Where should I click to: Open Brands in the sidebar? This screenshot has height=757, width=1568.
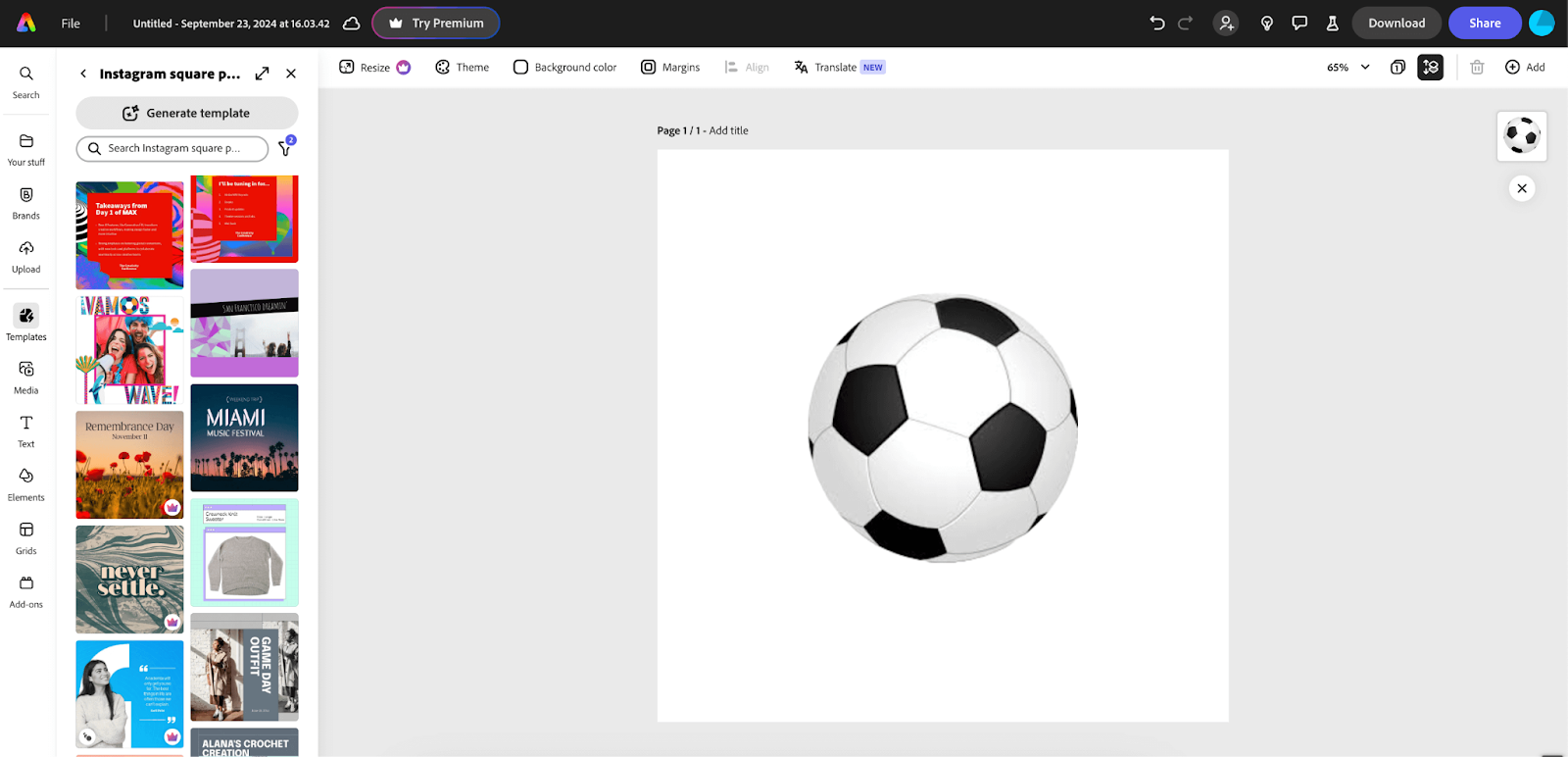pyautogui.click(x=26, y=204)
